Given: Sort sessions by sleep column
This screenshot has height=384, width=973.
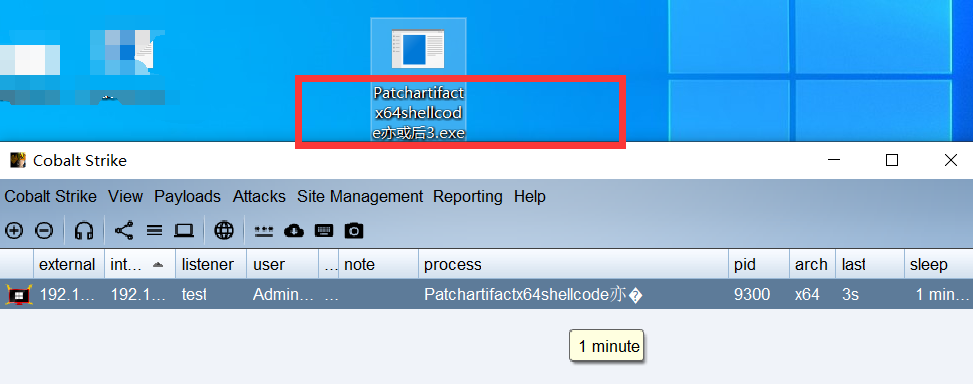Looking at the screenshot, I should tap(938, 264).
